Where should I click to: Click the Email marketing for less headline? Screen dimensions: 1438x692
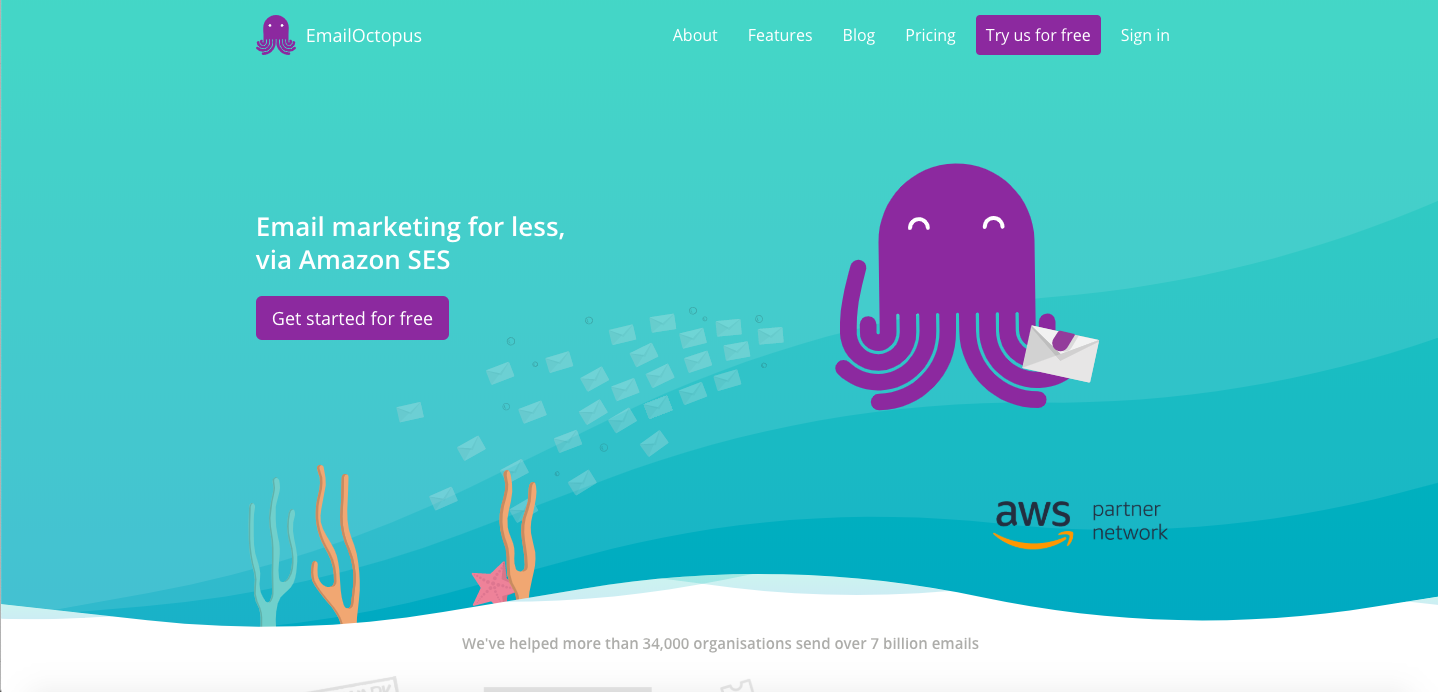(x=410, y=243)
